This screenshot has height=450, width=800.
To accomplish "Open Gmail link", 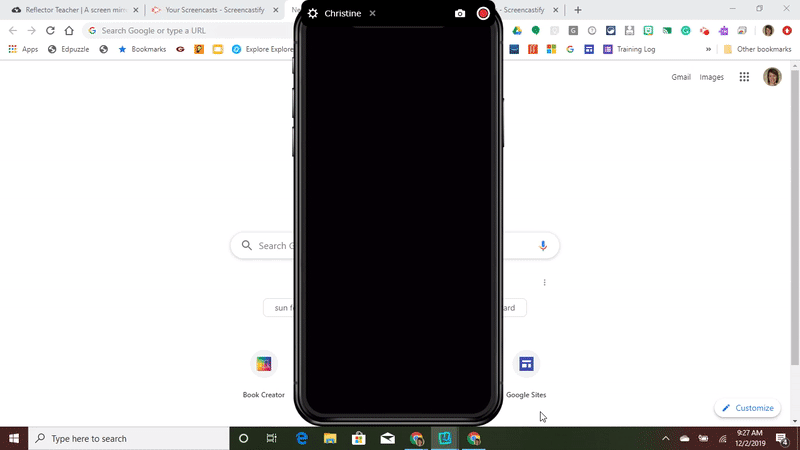I will pos(681,77).
